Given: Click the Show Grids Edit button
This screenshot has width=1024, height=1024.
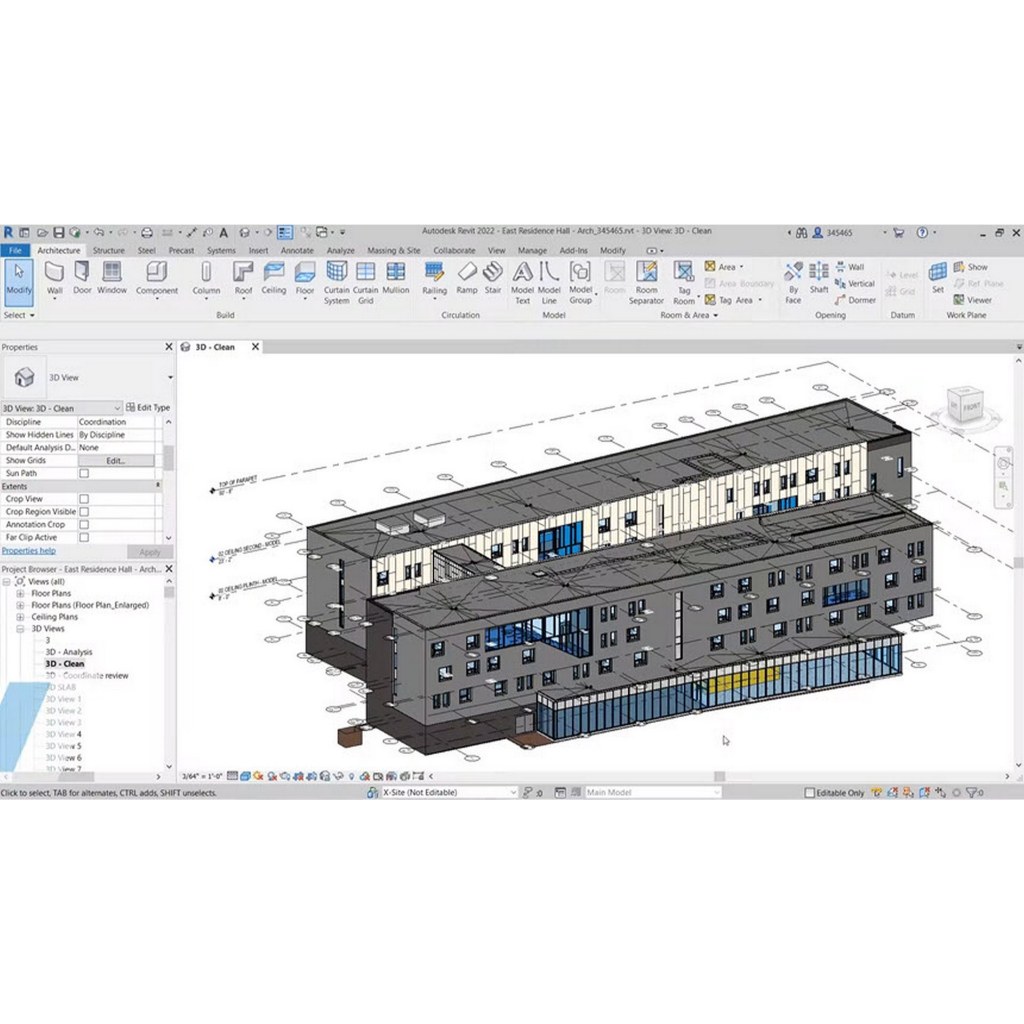Looking at the screenshot, I should point(116,461).
